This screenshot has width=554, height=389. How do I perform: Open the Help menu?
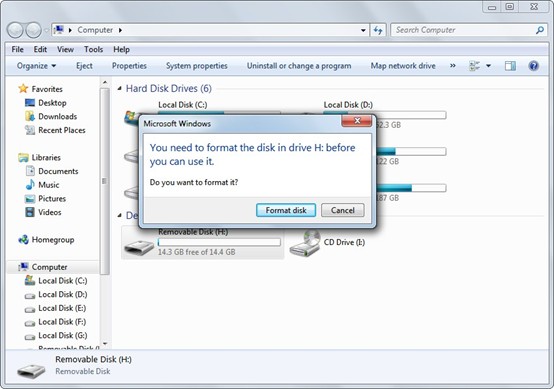coord(121,49)
